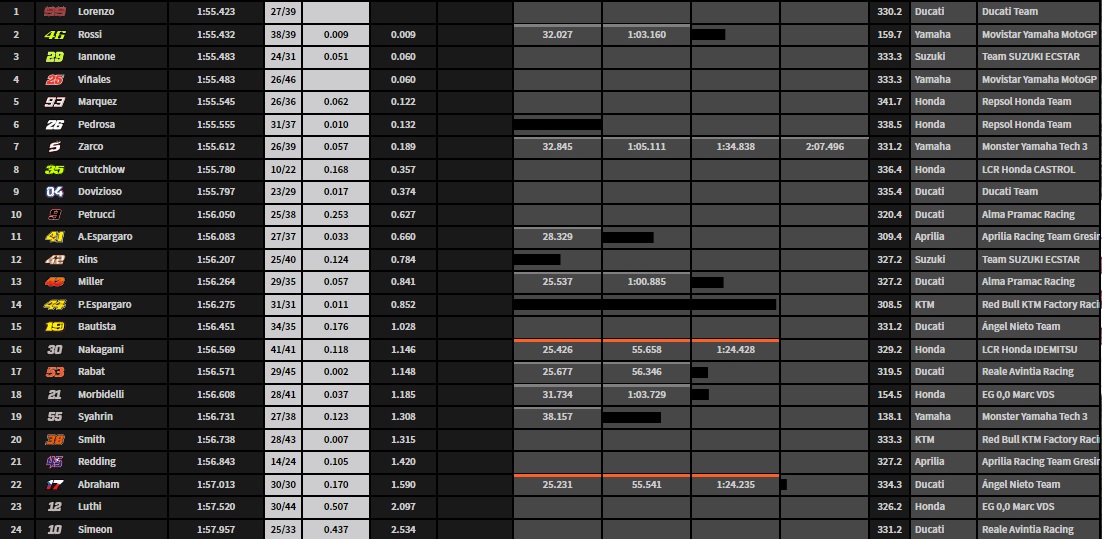Click KTM manufacturer in P.Espargaro's row
Viewport: 1102px width, 539px height.
point(924,304)
